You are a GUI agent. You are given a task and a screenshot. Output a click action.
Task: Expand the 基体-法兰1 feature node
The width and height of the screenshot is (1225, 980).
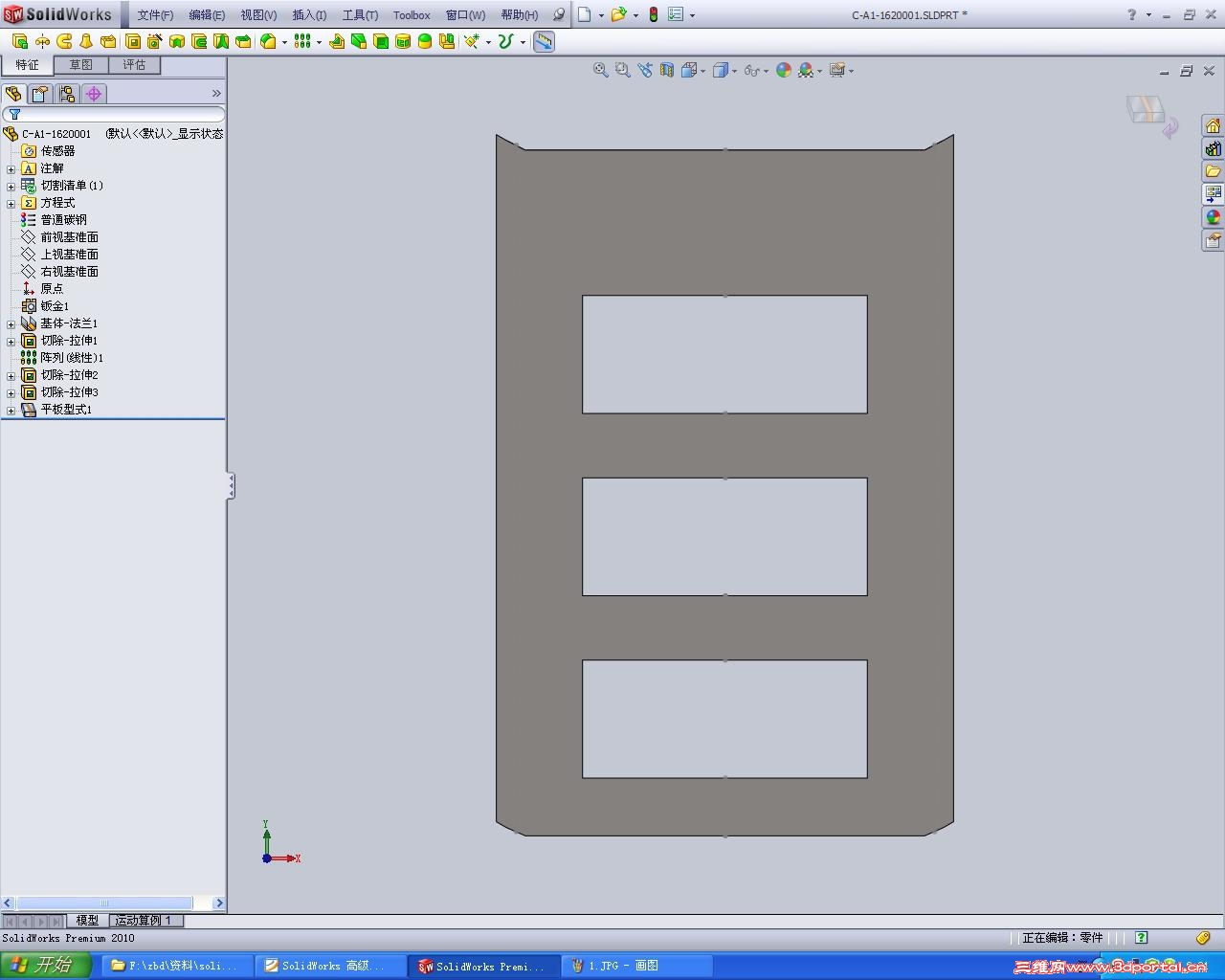point(11,323)
